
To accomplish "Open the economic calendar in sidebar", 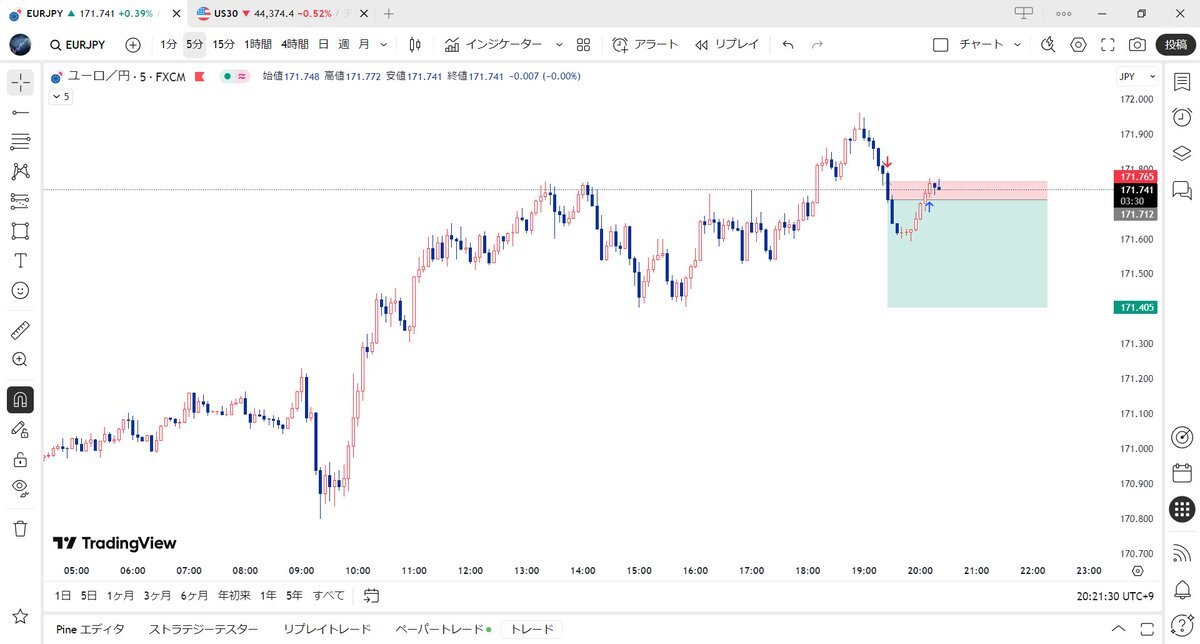I will pos(1181,473).
